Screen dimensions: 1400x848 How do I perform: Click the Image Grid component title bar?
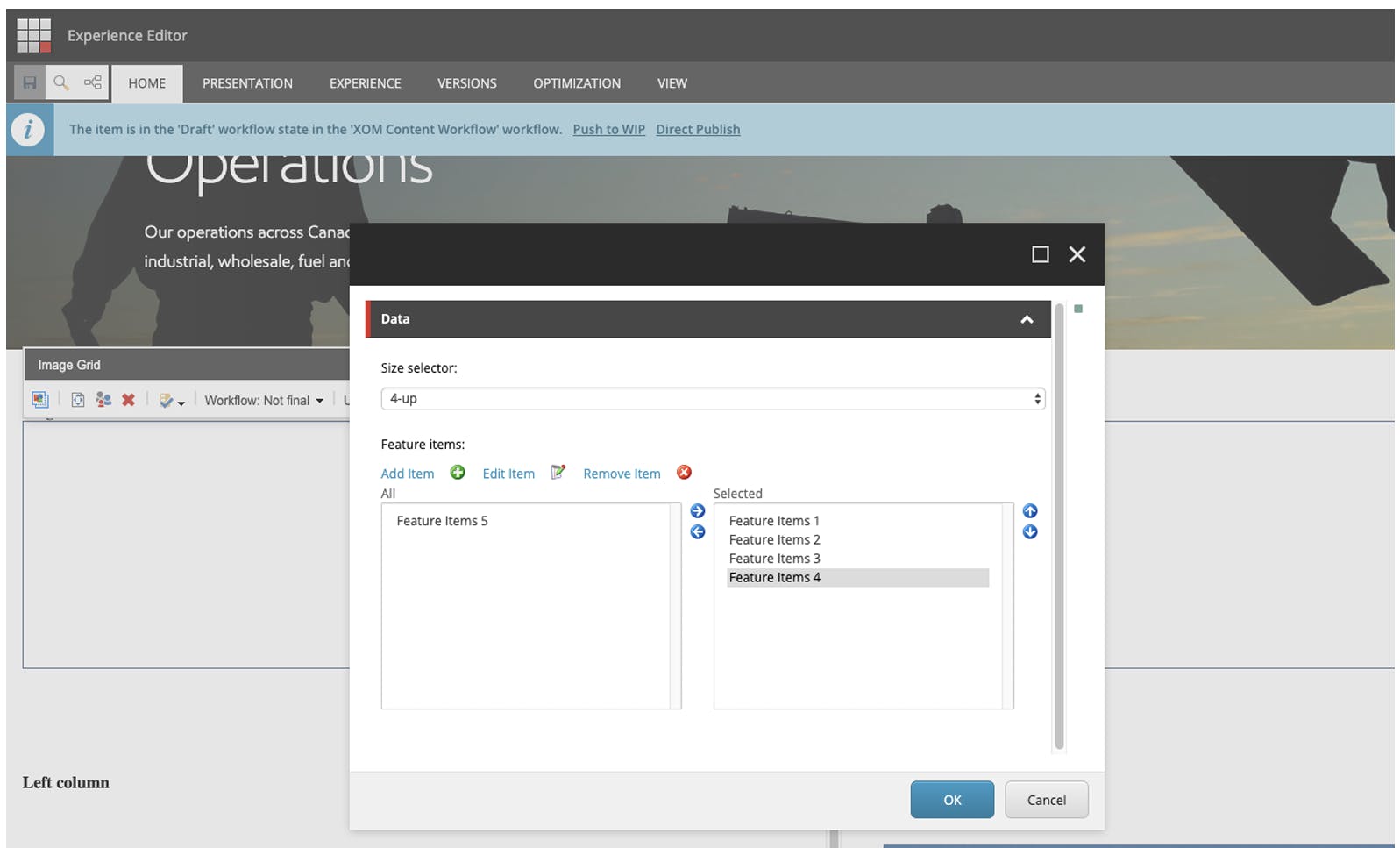(x=186, y=365)
